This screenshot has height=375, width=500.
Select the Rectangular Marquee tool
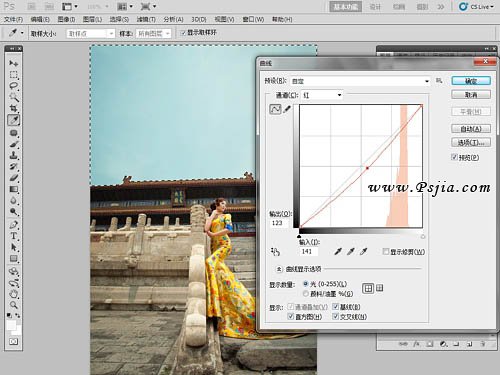pyautogui.click(x=13, y=75)
